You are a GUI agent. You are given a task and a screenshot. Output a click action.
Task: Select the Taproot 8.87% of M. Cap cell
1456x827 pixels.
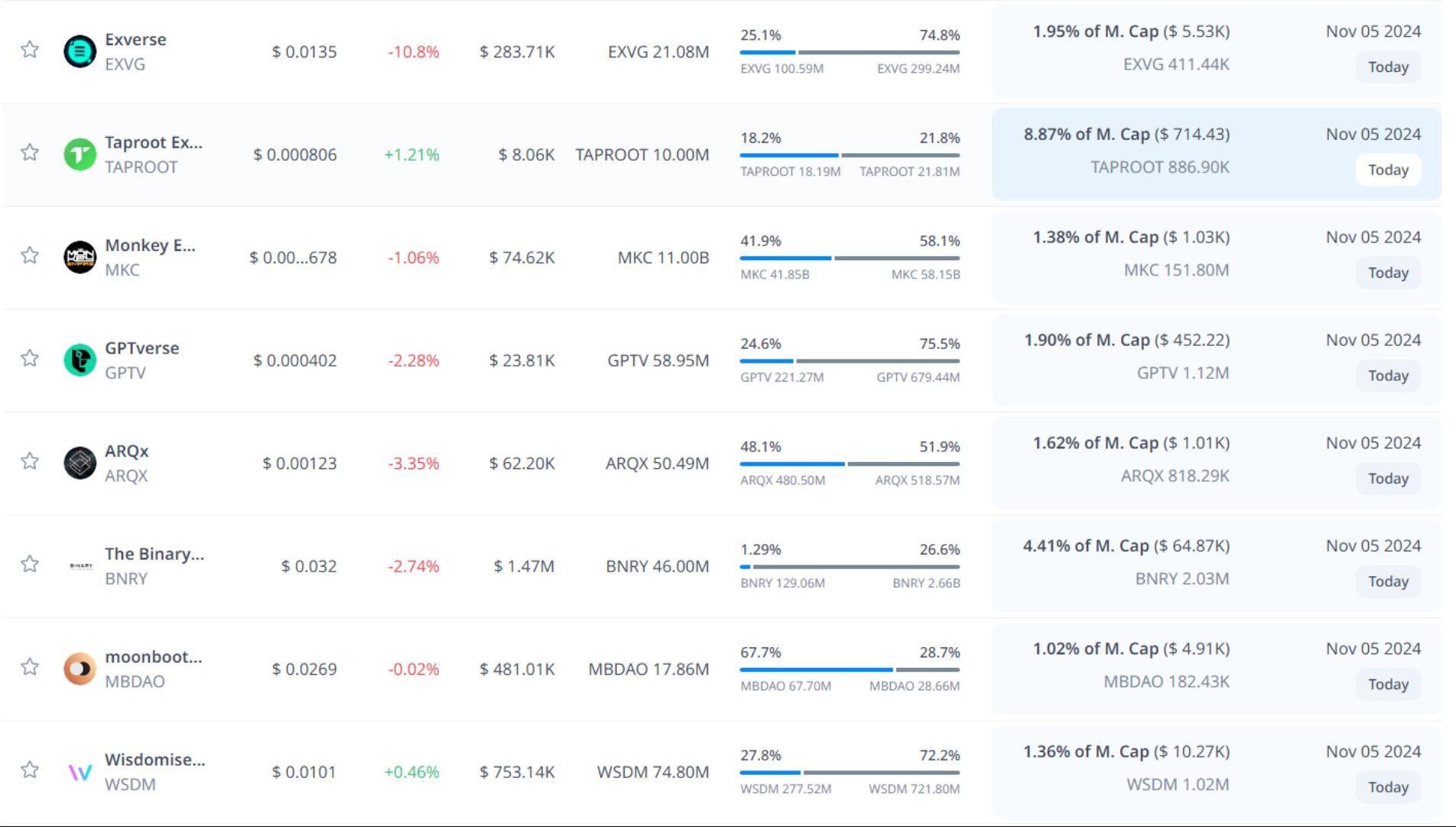[1126, 135]
